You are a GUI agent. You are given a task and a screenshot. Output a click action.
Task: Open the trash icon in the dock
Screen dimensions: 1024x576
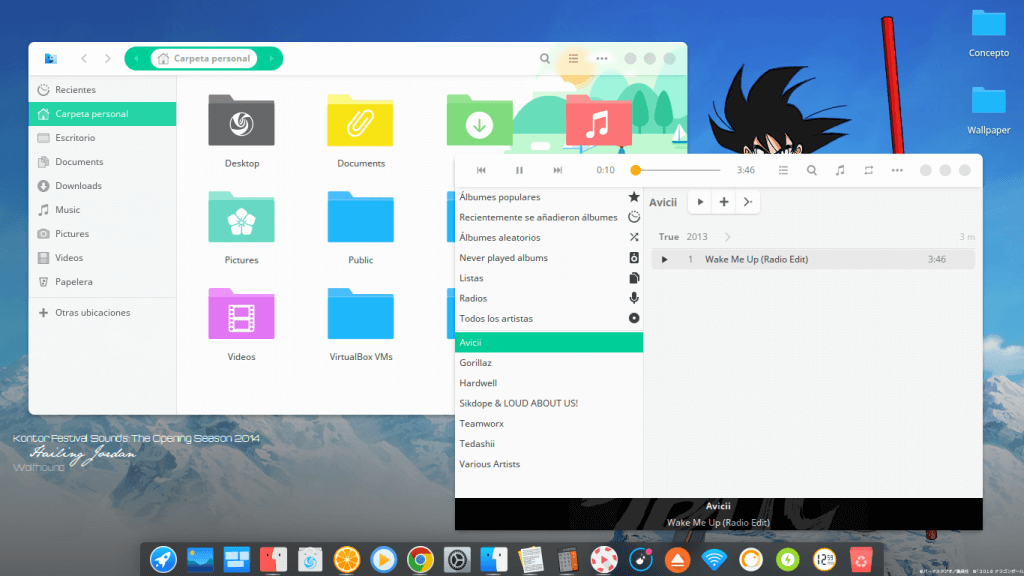[861, 560]
